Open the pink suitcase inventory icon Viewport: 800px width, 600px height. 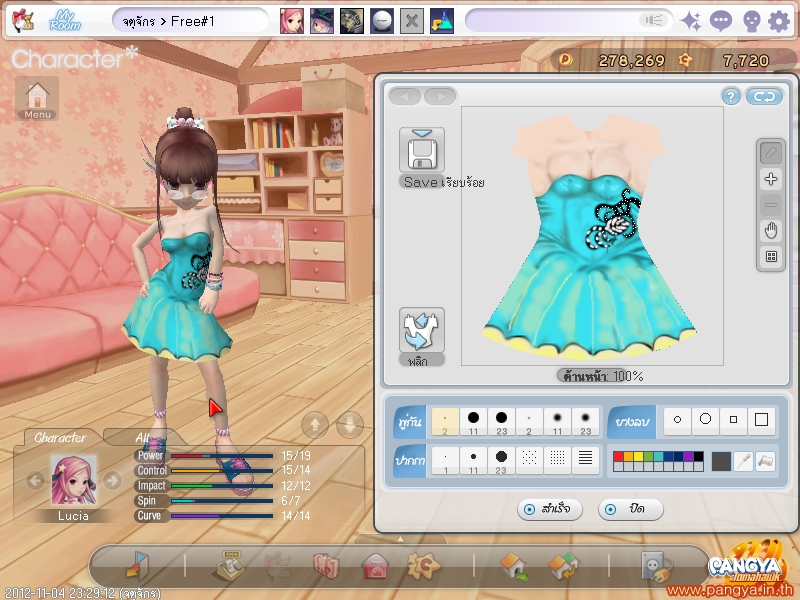[x=326, y=565]
